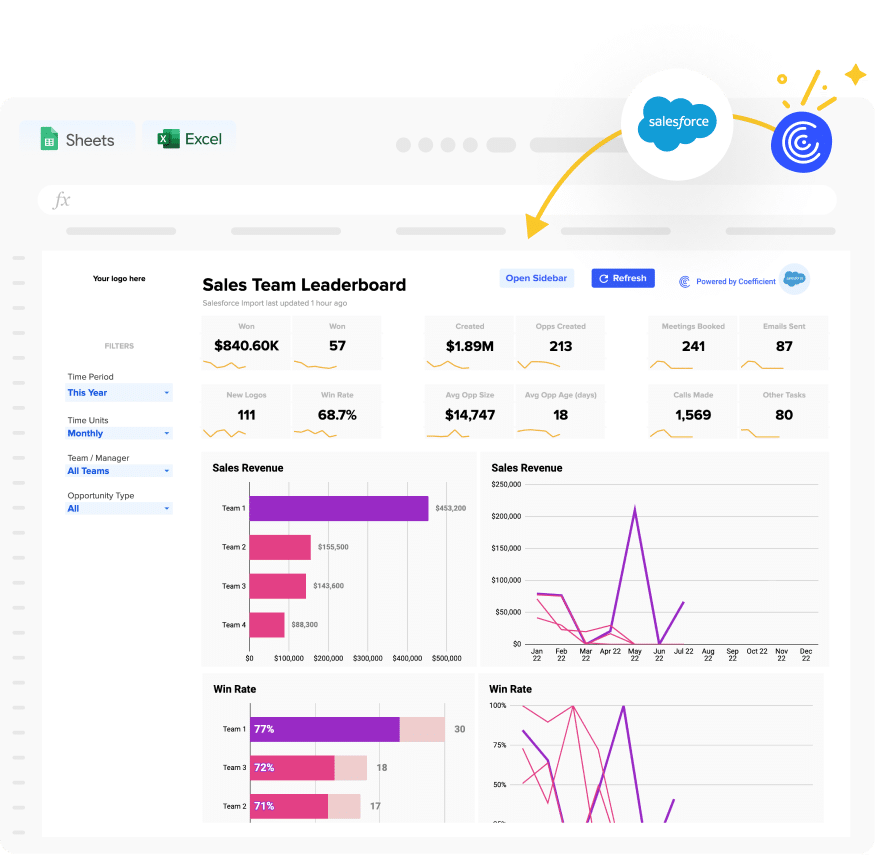This screenshot has width=875, height=855.
Task: Click the Excel icon
Action: click(168, 139)
